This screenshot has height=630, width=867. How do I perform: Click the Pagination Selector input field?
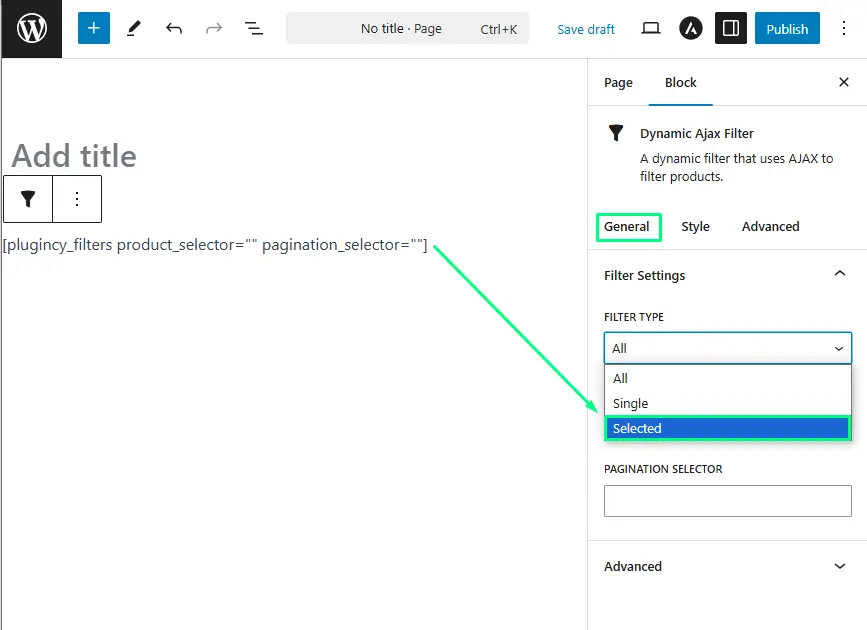pyautogui.click(x=728, y=501)
